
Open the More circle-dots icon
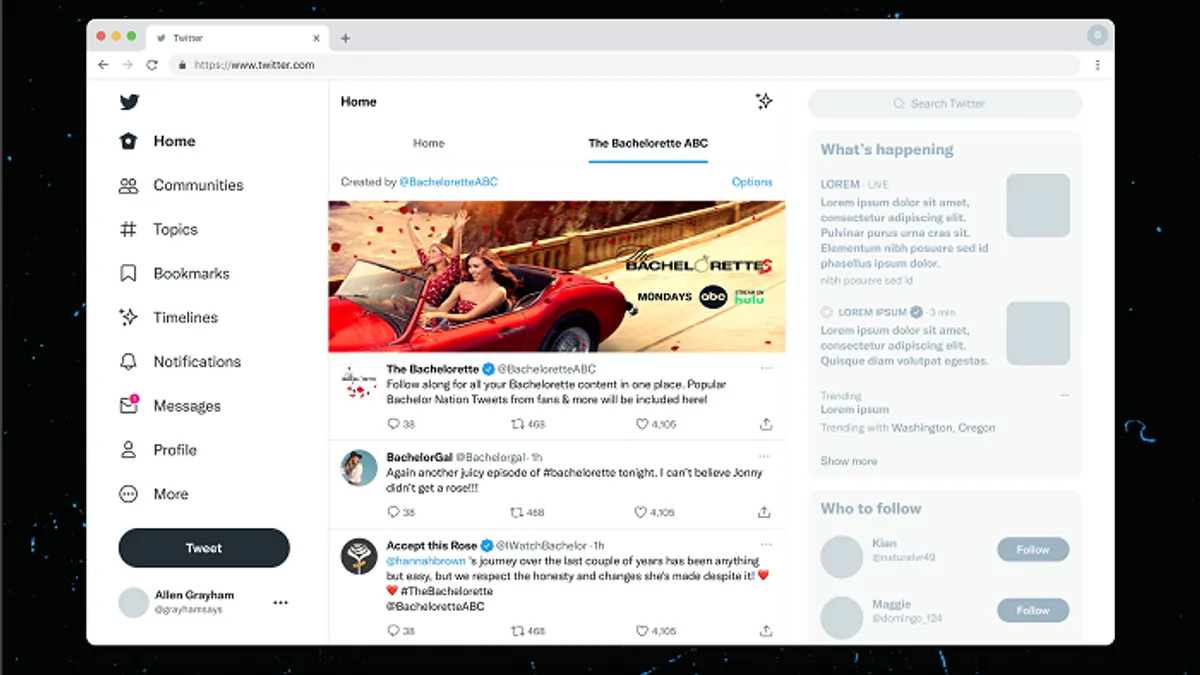point(128,494)
